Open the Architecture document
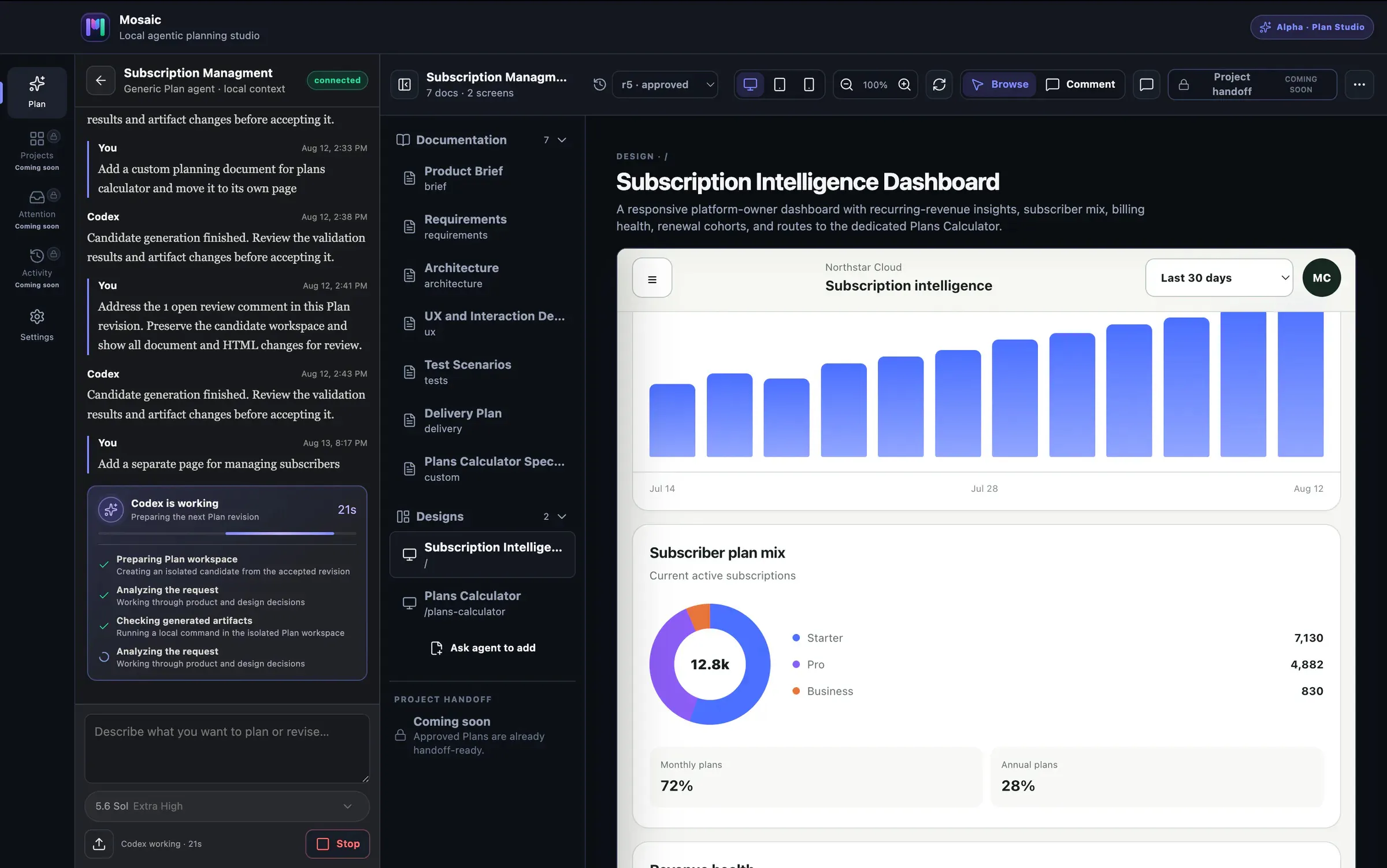This screenshot has width=1387, height=868. [x=483, y=275]
